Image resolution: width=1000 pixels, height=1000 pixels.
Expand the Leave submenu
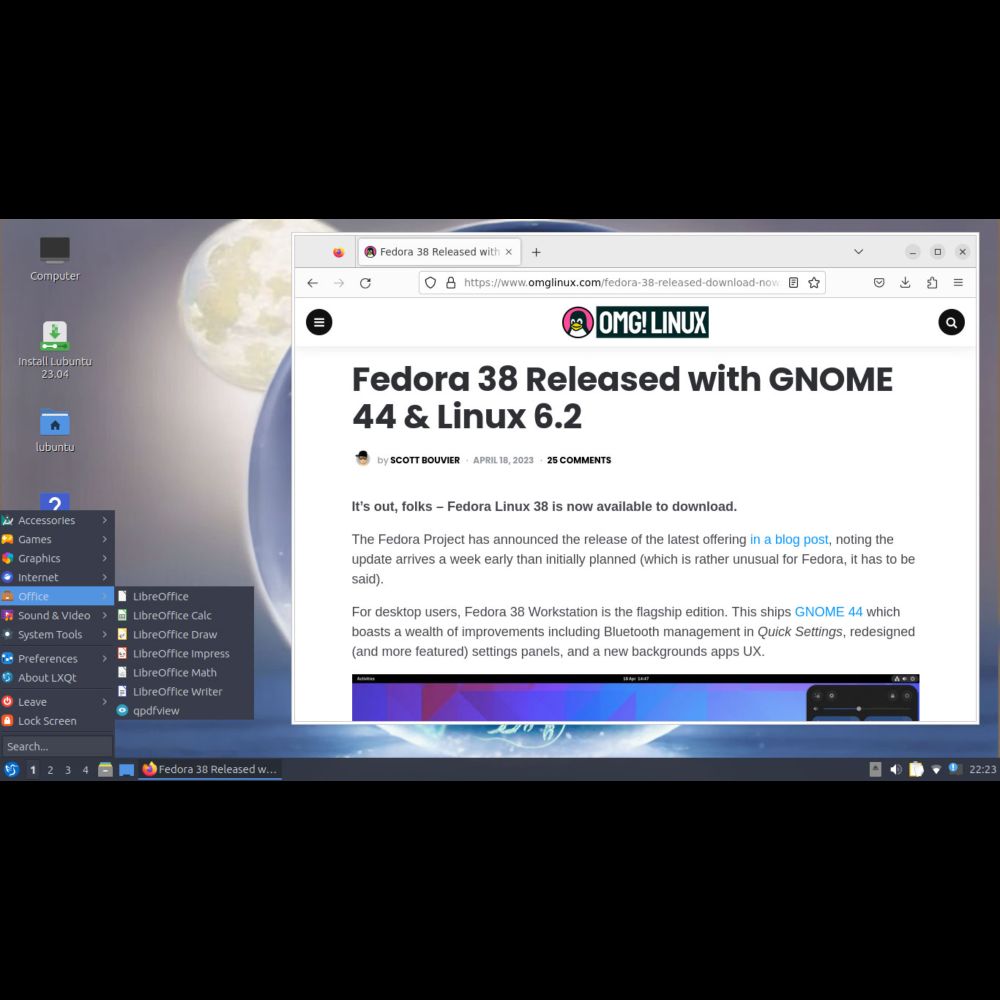pos(57,702)
